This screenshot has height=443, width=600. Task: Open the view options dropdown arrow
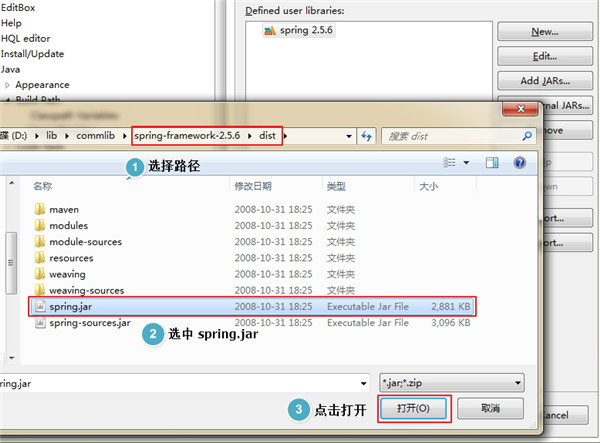(466, 163)
